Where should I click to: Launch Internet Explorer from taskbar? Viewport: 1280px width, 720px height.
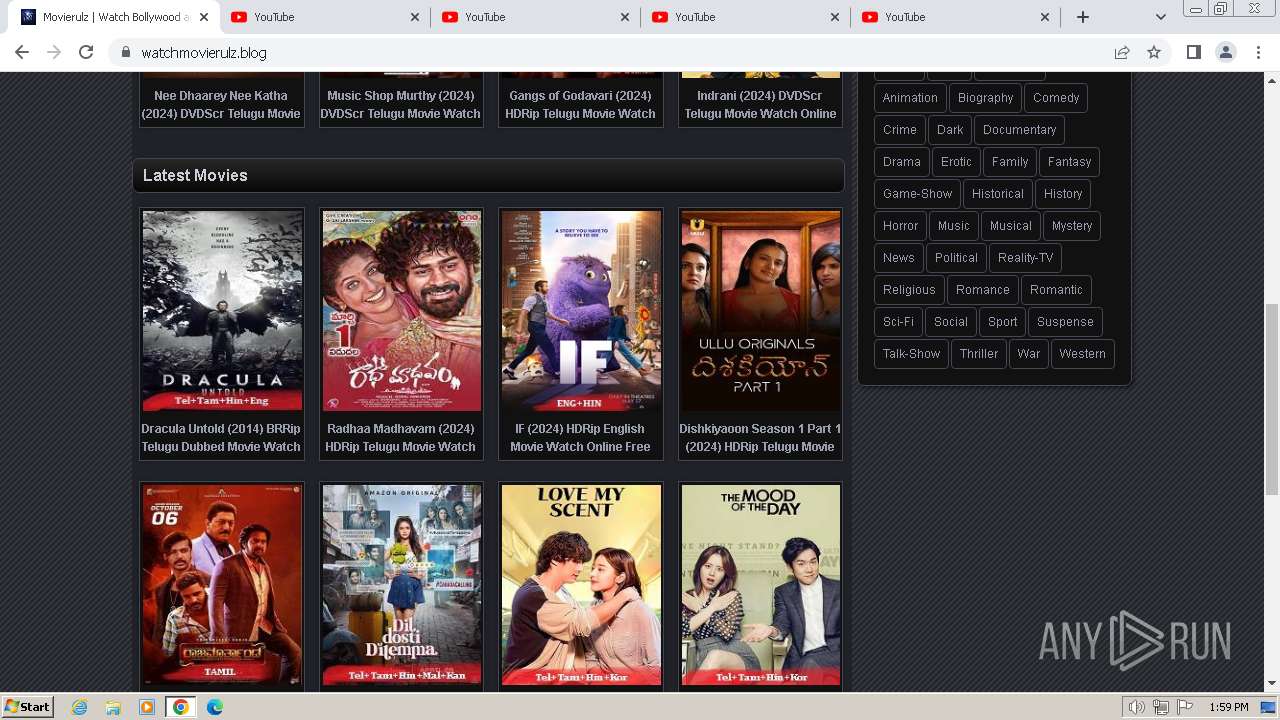click(x=79, y=707)
